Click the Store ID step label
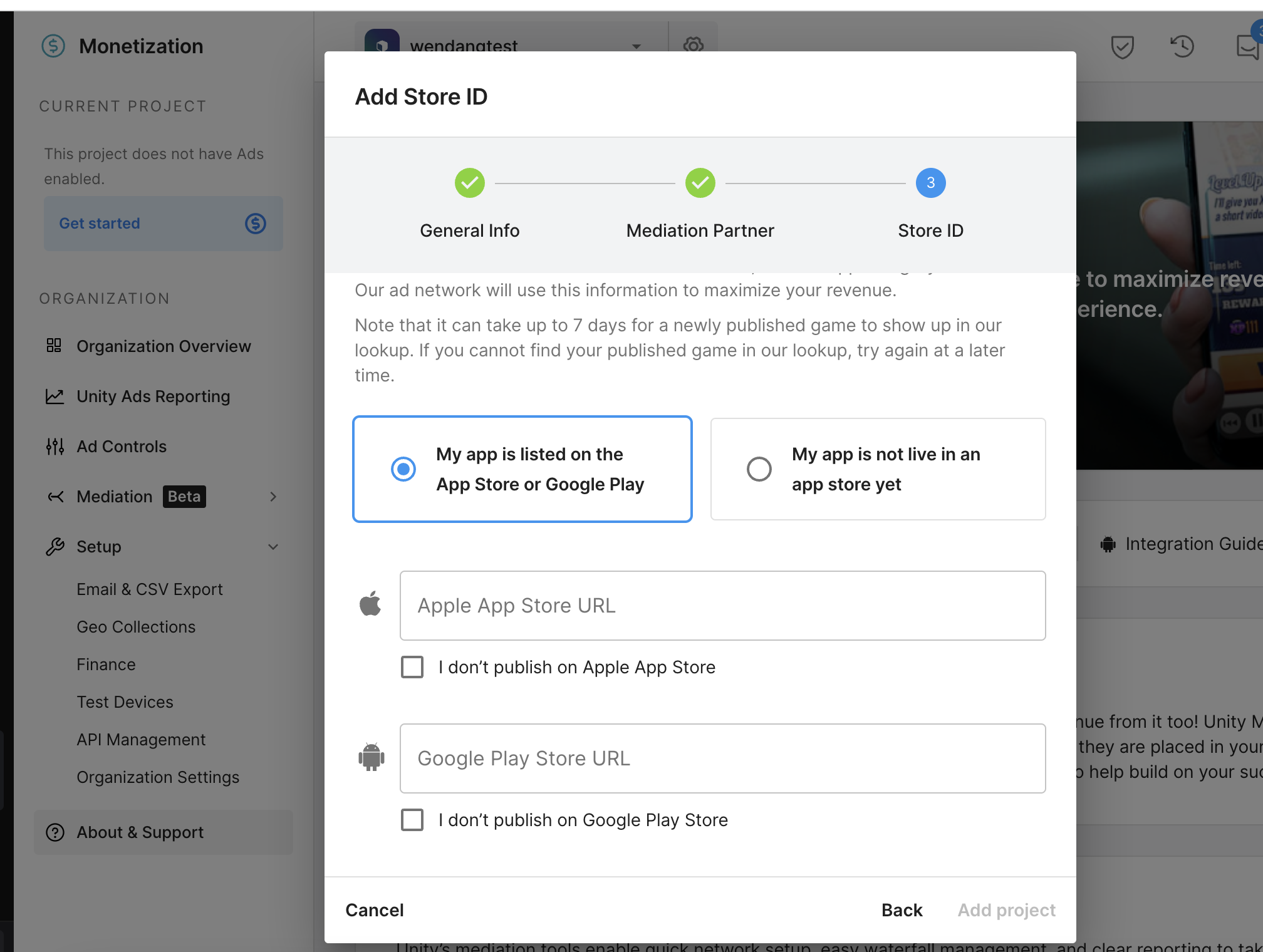Viewport: 1263px width, 952px height. tap(931, 230)
